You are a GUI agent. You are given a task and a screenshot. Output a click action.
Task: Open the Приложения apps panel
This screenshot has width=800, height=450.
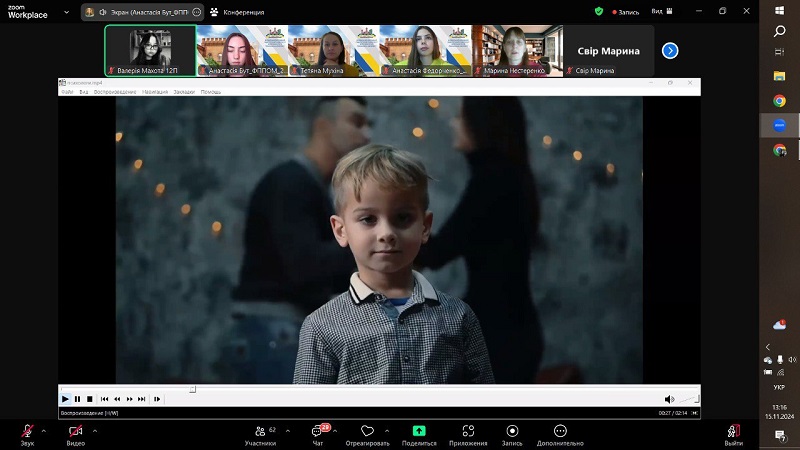(468, 435)
